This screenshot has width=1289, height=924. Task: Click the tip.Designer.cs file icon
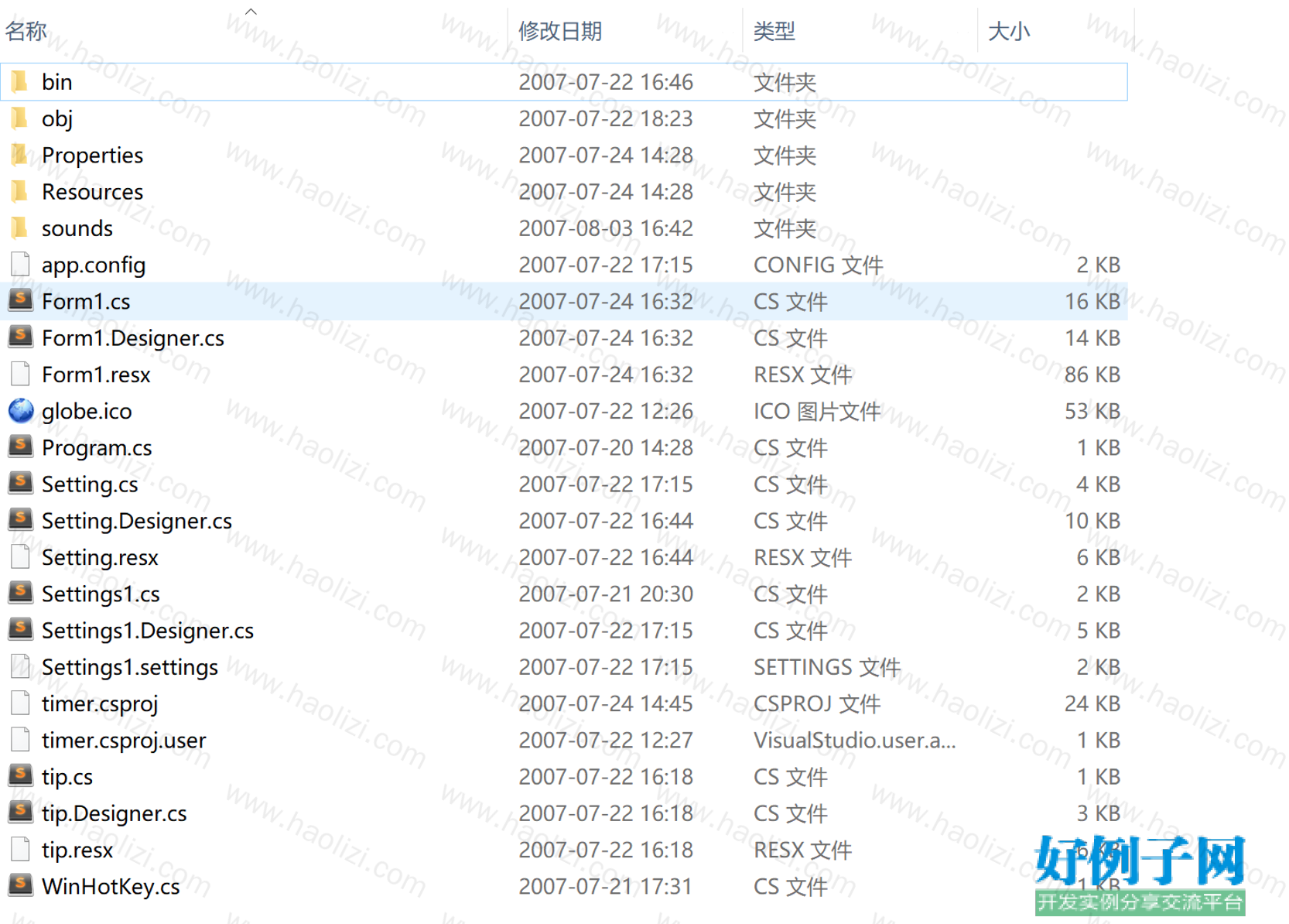(x=20, y=813)
